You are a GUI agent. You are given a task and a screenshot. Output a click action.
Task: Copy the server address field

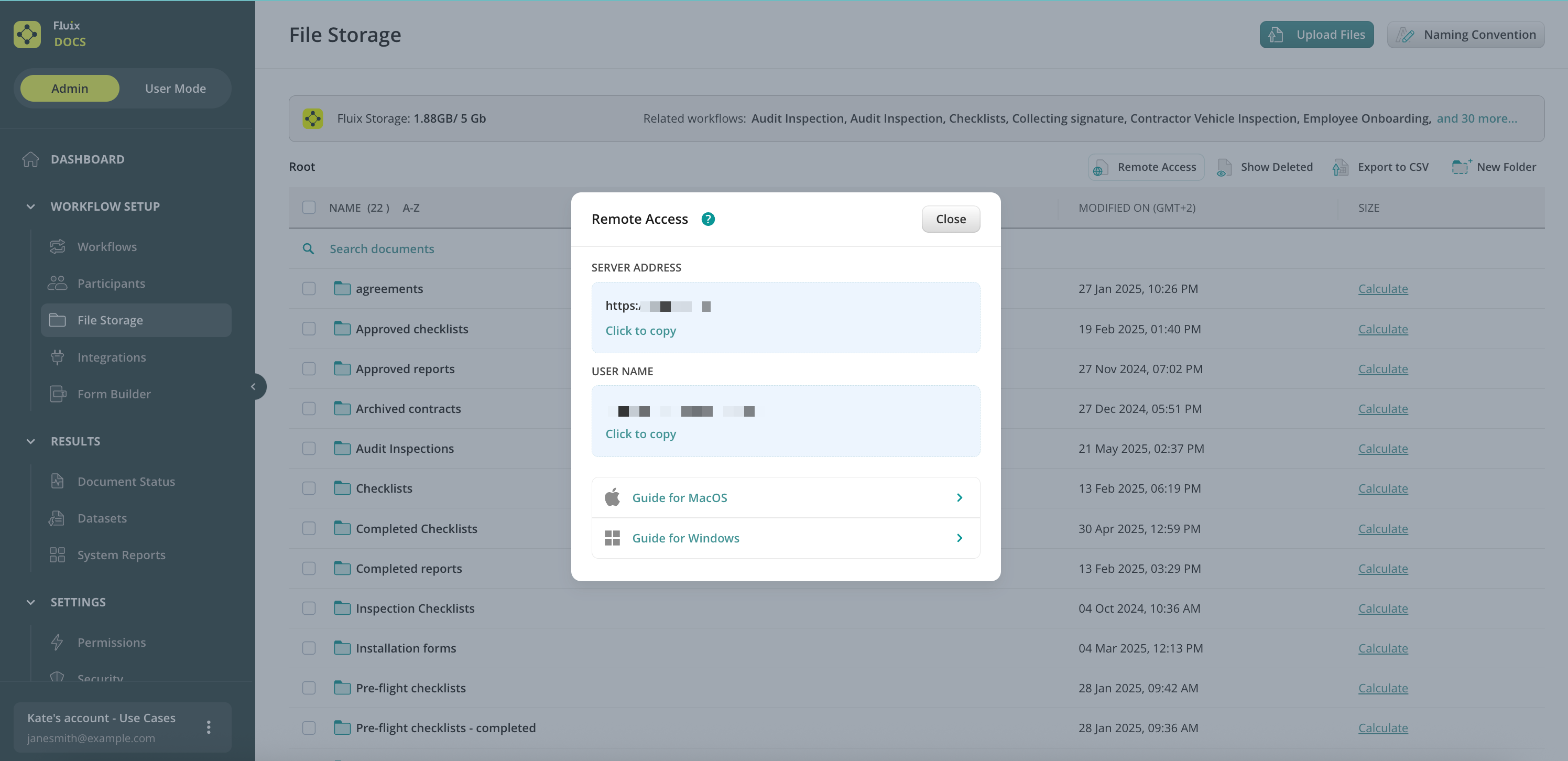tap(785, 317)
